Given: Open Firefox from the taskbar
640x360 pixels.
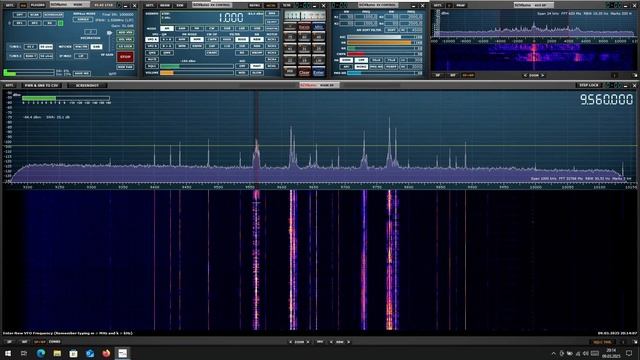Looking at the screenshot, I should (106, 353).
